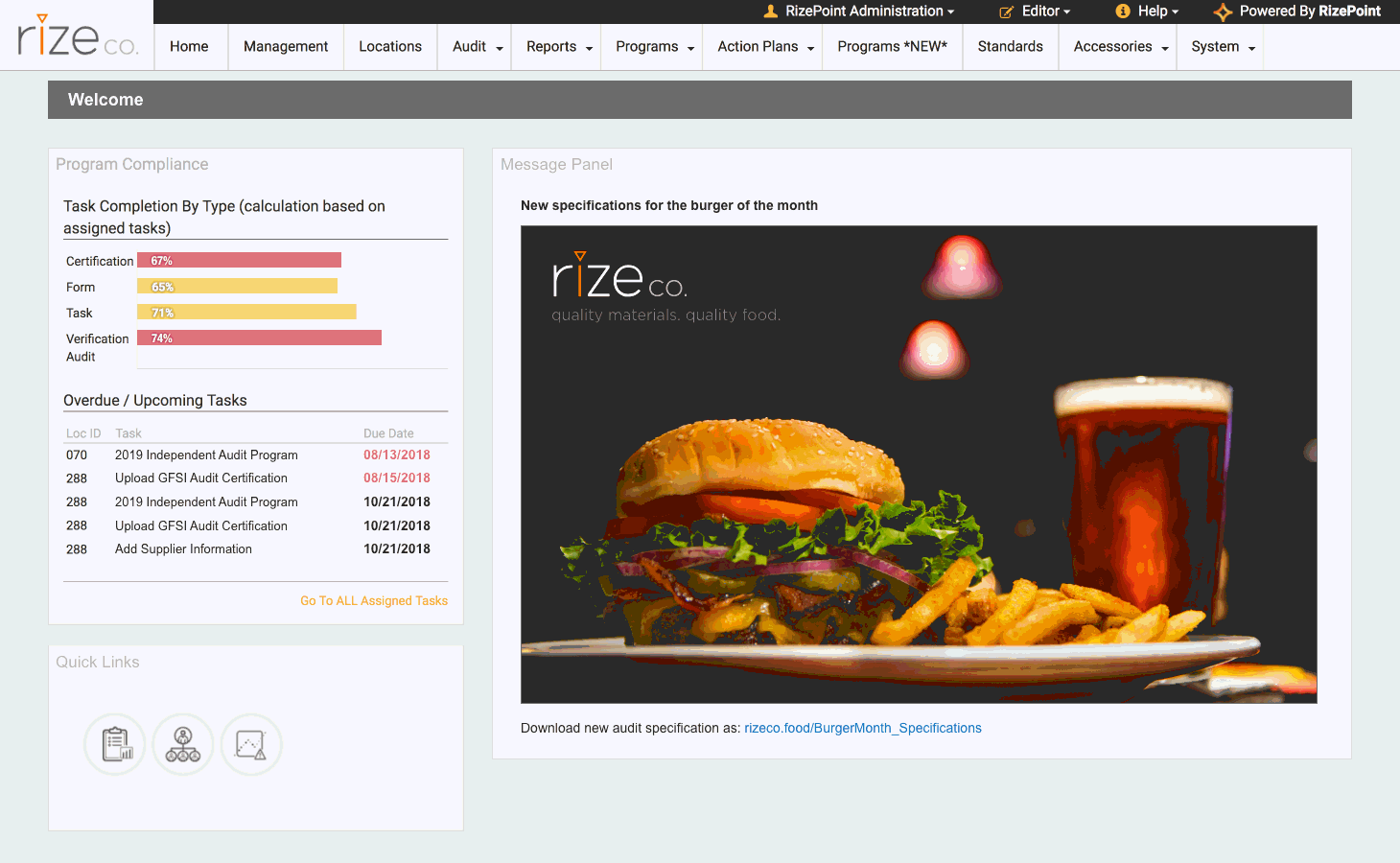The width and height of the screenshot is (1400, 863).
Task: Open the clipboard report quick link
Action: (115, 744)
